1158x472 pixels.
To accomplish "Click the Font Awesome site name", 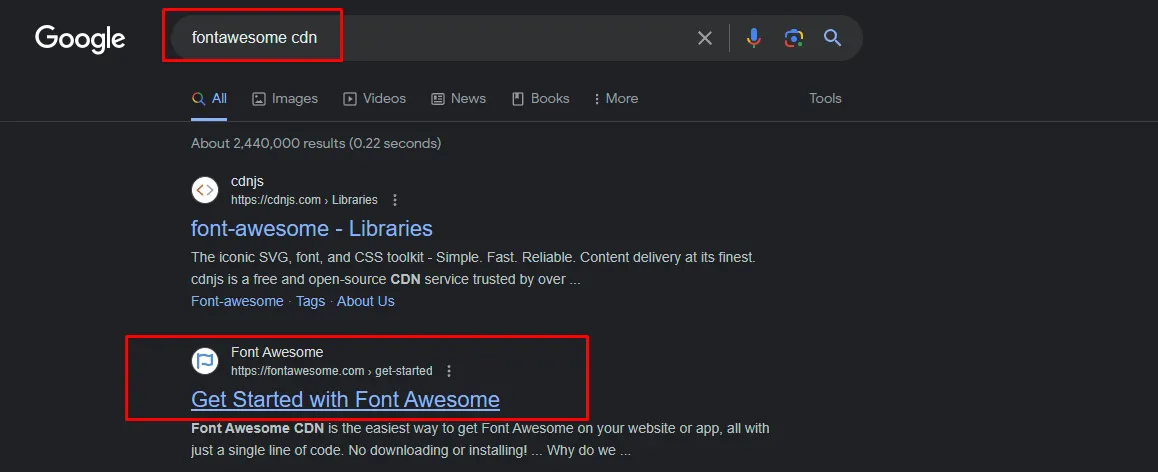I will [x=277, y=352].
